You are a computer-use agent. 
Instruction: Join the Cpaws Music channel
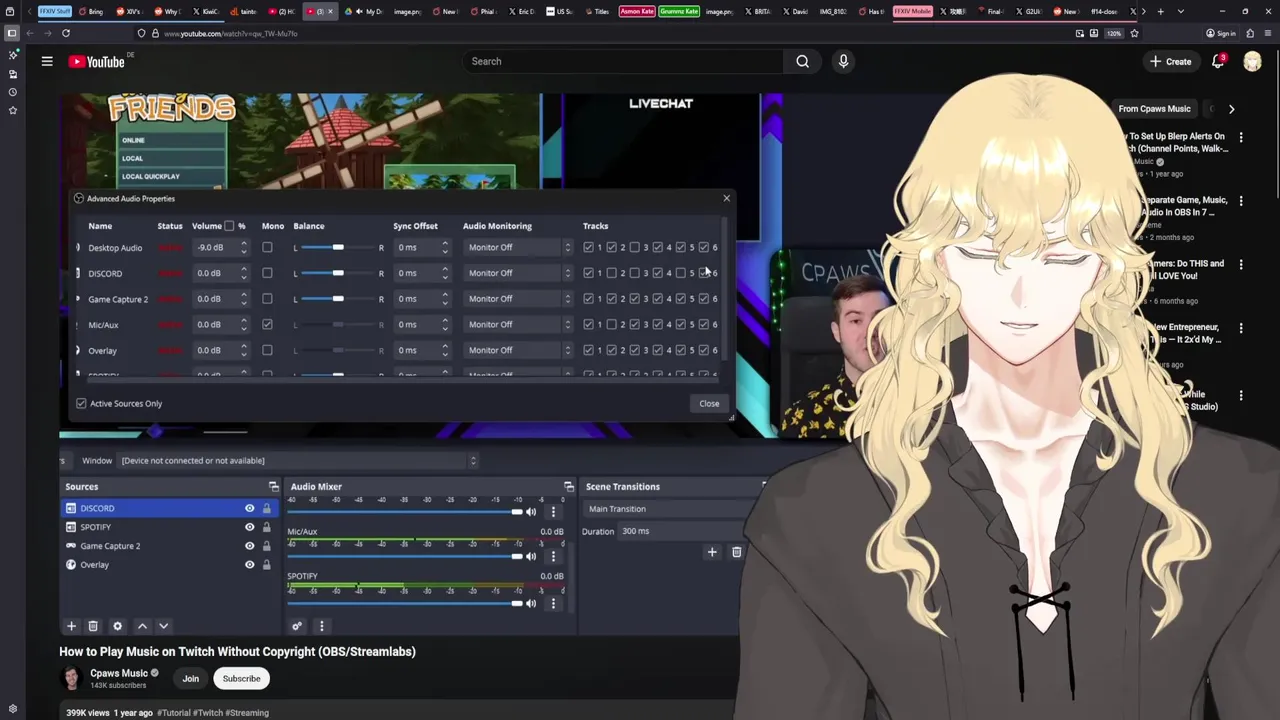(x=190, y=679)
